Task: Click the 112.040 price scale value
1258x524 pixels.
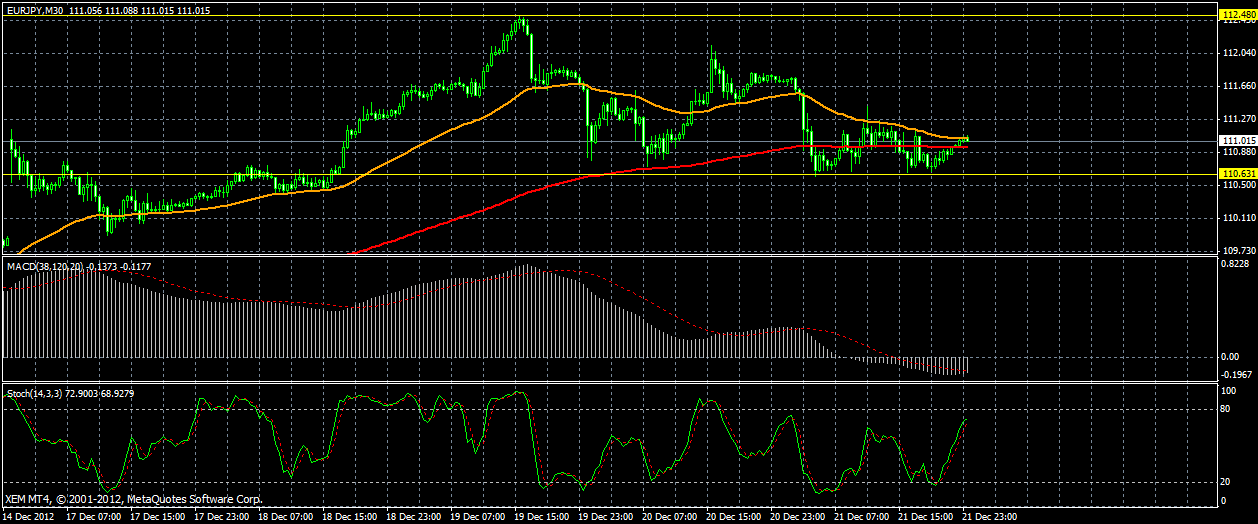Action: [x=1237, y=53]
